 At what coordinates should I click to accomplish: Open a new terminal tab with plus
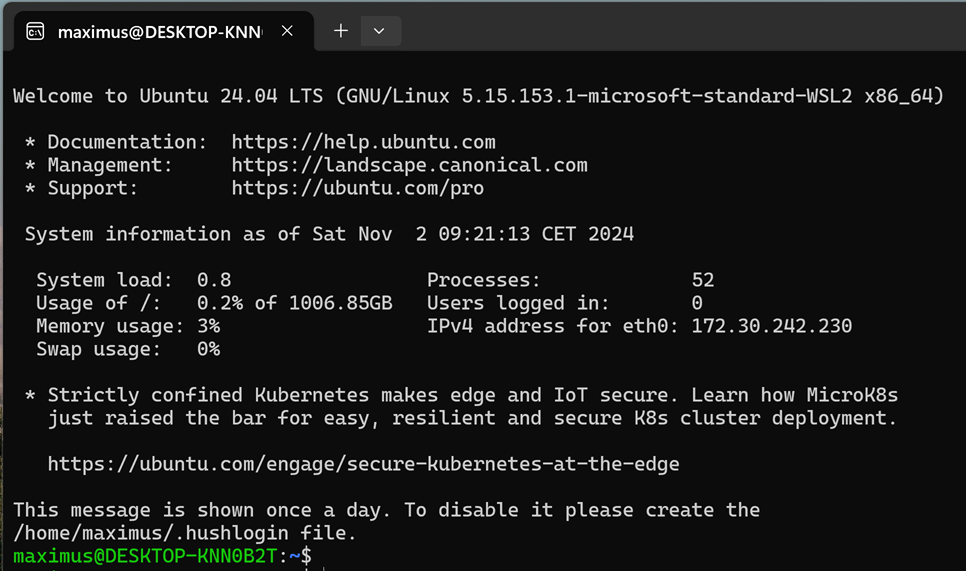[x=340, y=31]
